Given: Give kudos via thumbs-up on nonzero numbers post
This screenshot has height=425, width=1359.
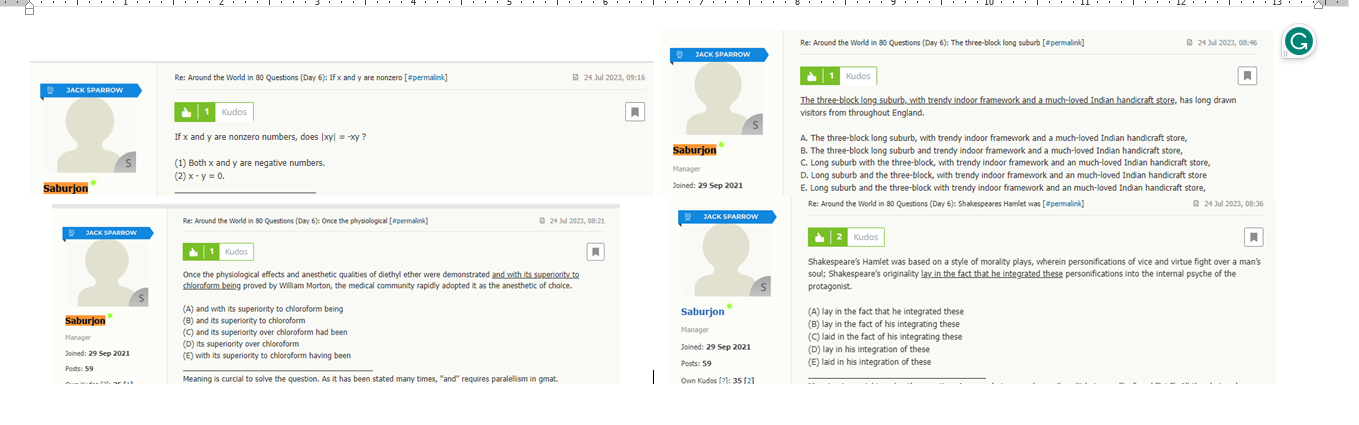Looking at the screenshot, I should [186, 112].
